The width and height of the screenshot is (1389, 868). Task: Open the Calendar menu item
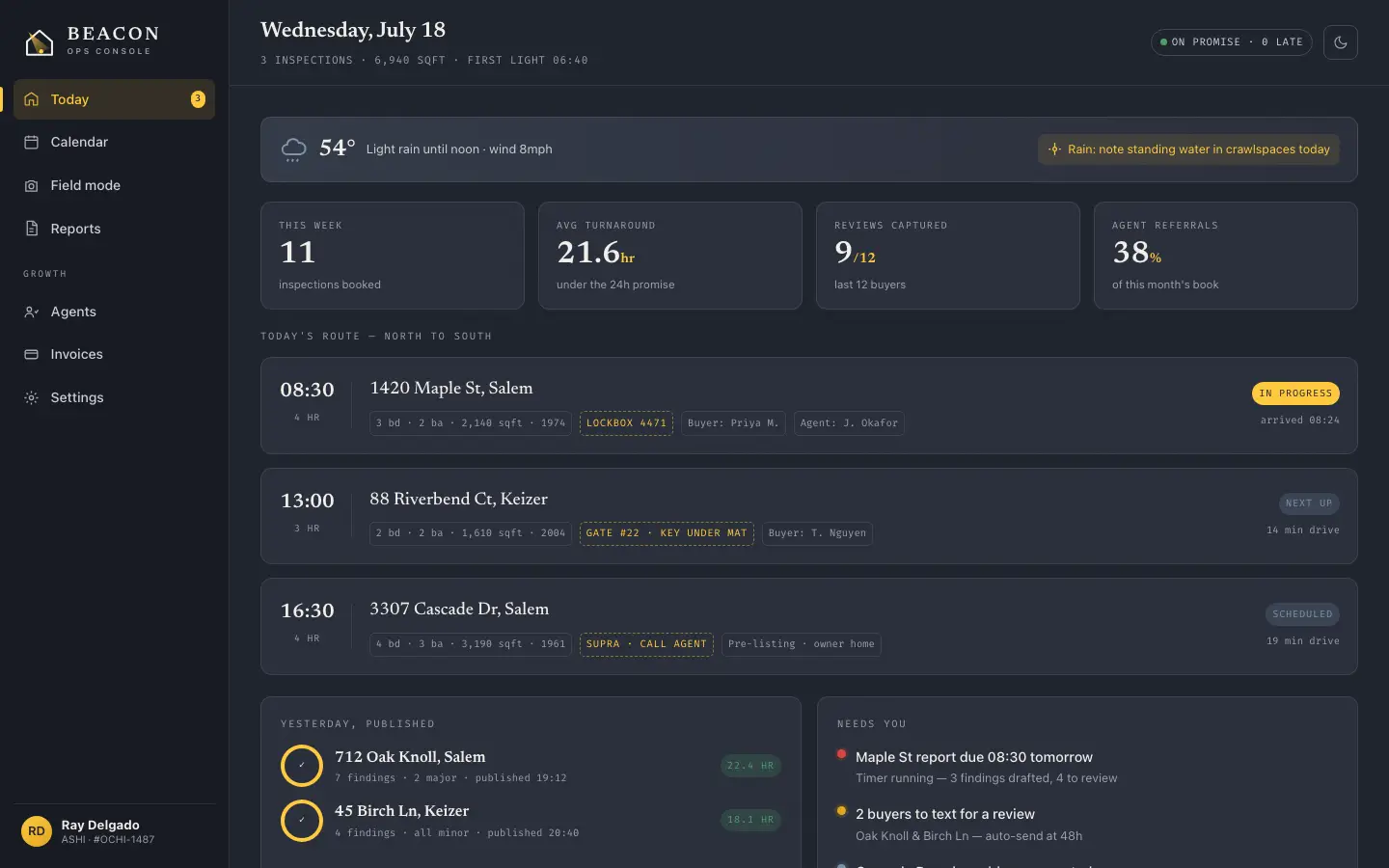(x=114, y=142)
